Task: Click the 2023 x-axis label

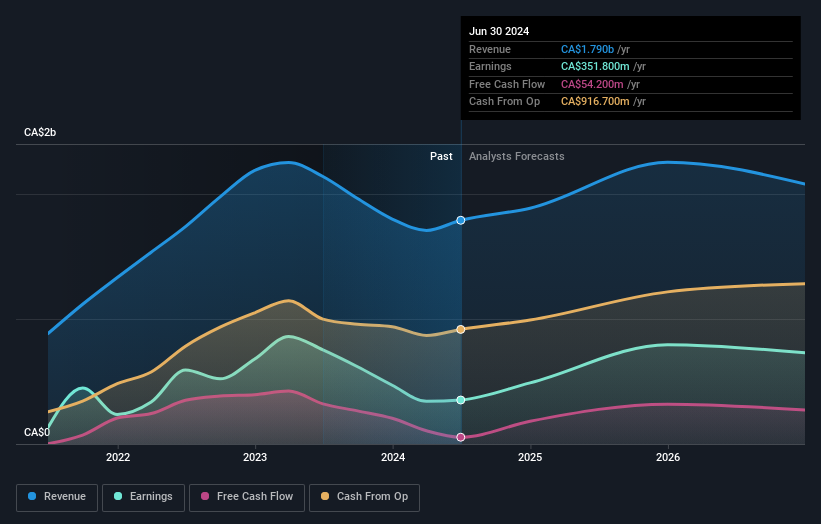Action: tap(255, 458)
